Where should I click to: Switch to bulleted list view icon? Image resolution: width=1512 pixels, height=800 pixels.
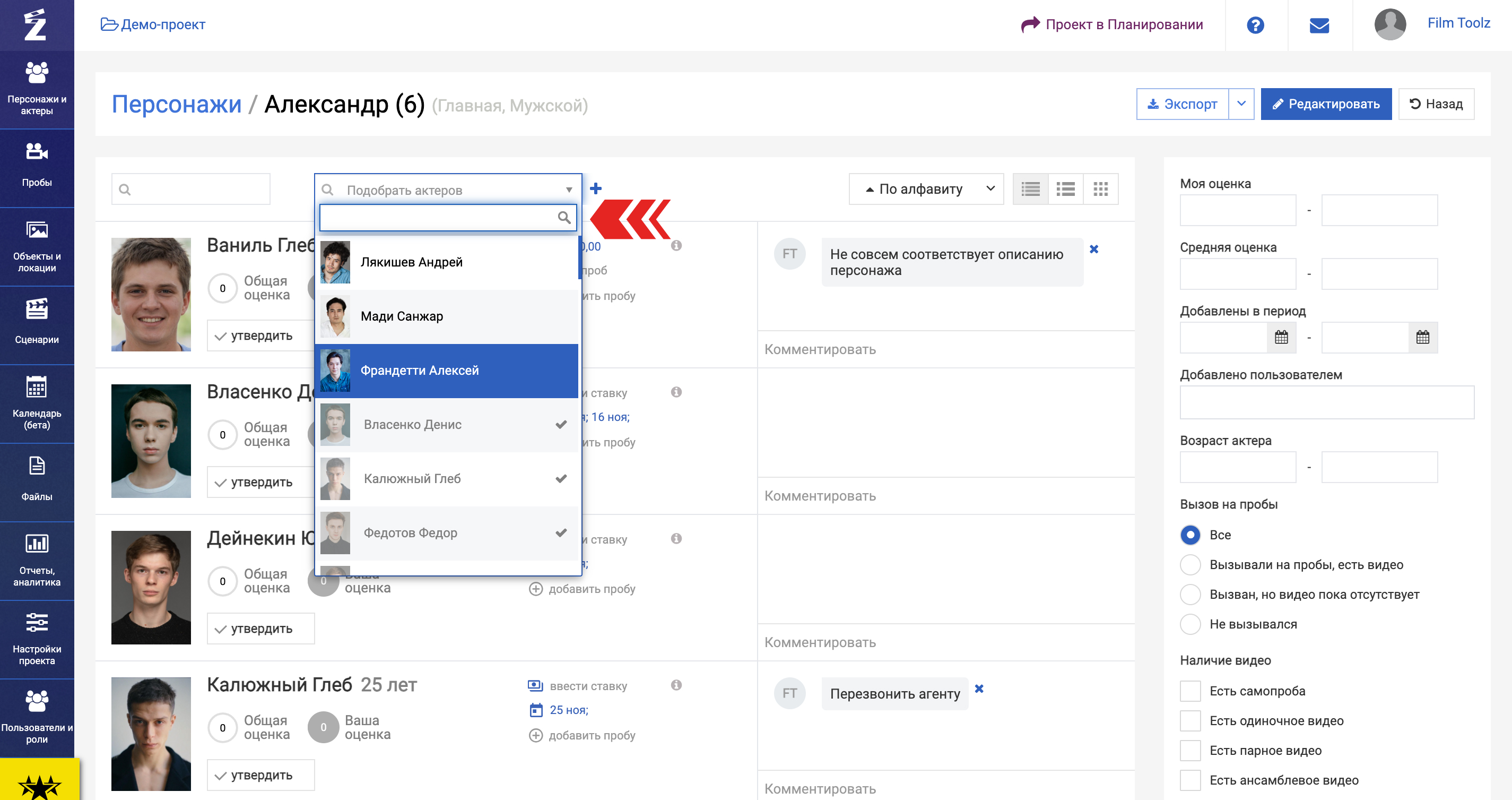pos(1065,189)
